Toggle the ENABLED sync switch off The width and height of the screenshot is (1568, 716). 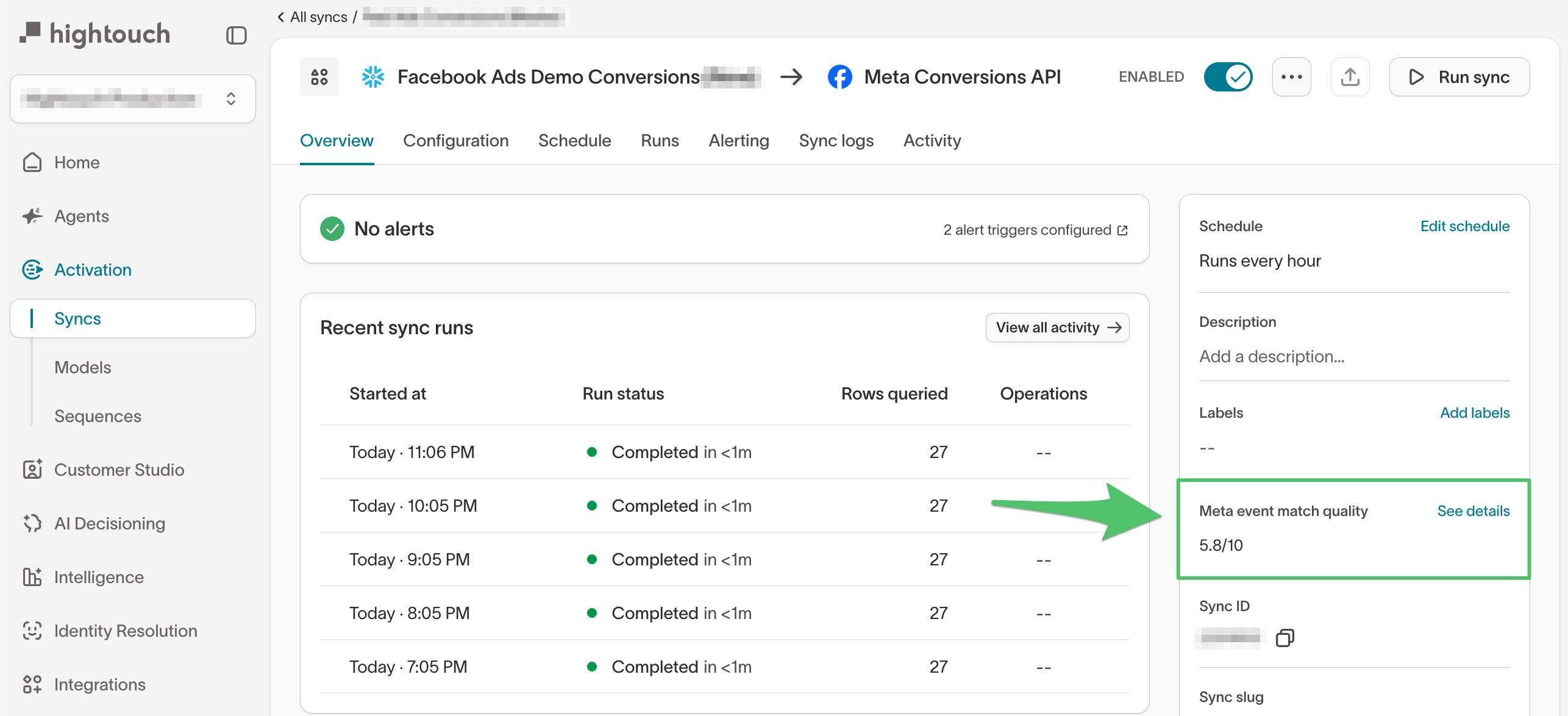[1228, 77]
